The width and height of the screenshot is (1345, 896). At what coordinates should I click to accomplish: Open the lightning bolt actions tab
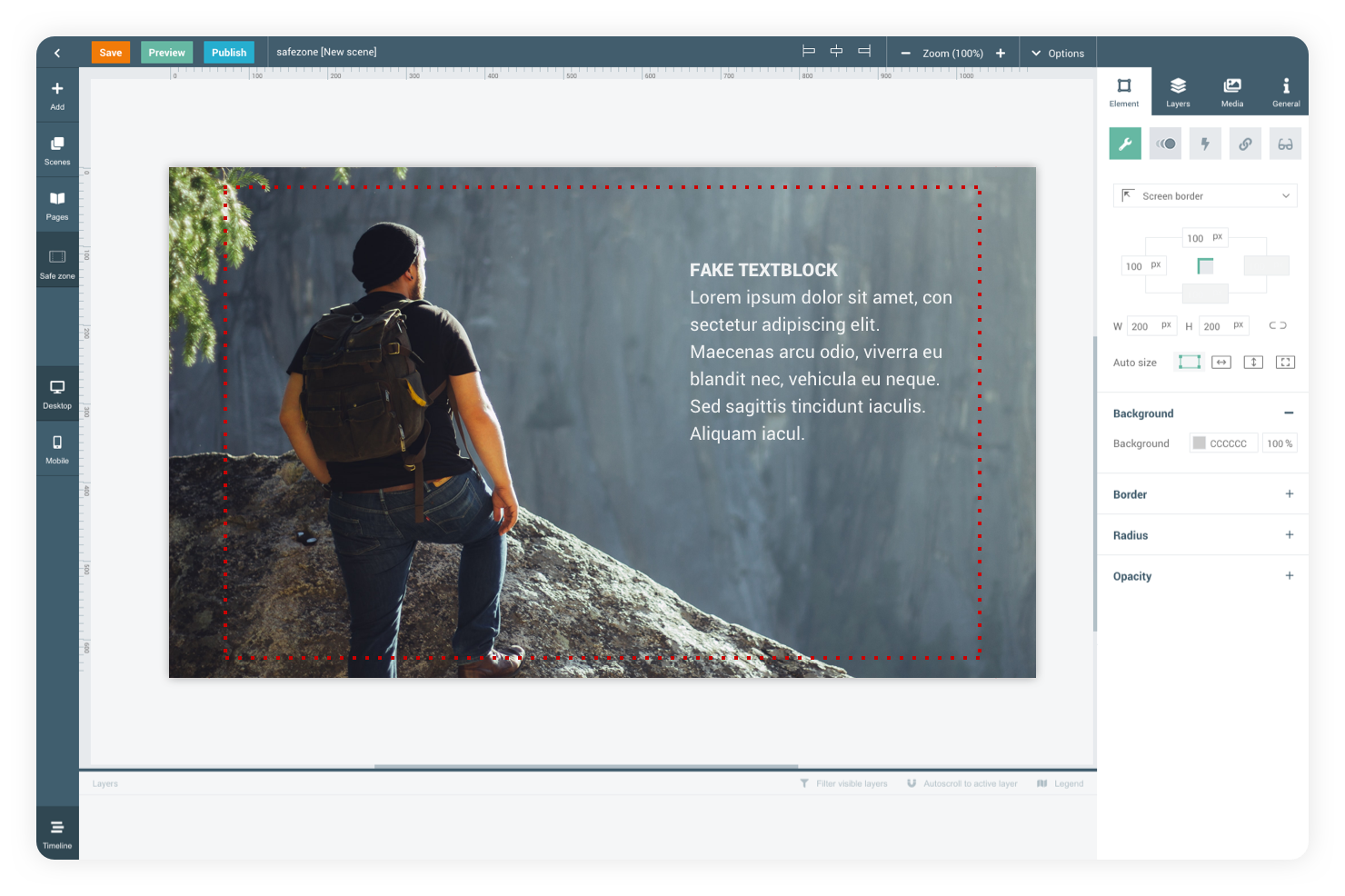pyautogui.click(x=1205, y=144)
